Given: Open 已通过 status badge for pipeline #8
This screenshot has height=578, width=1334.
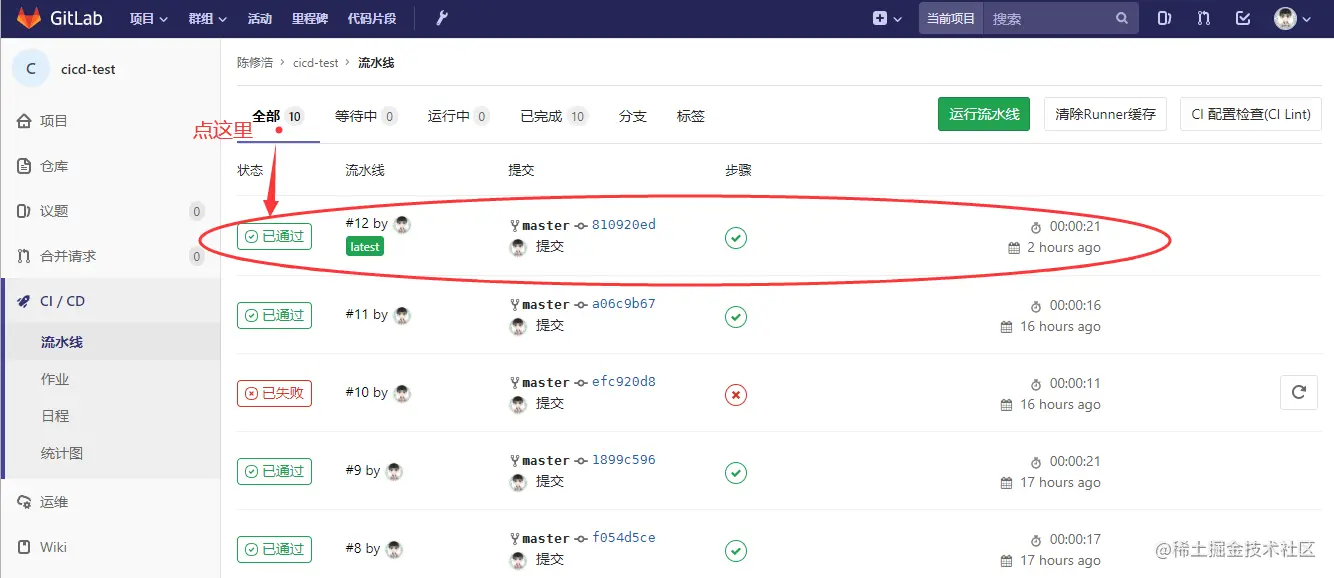Looking at the screenshot, I should (x=274, y=549).
